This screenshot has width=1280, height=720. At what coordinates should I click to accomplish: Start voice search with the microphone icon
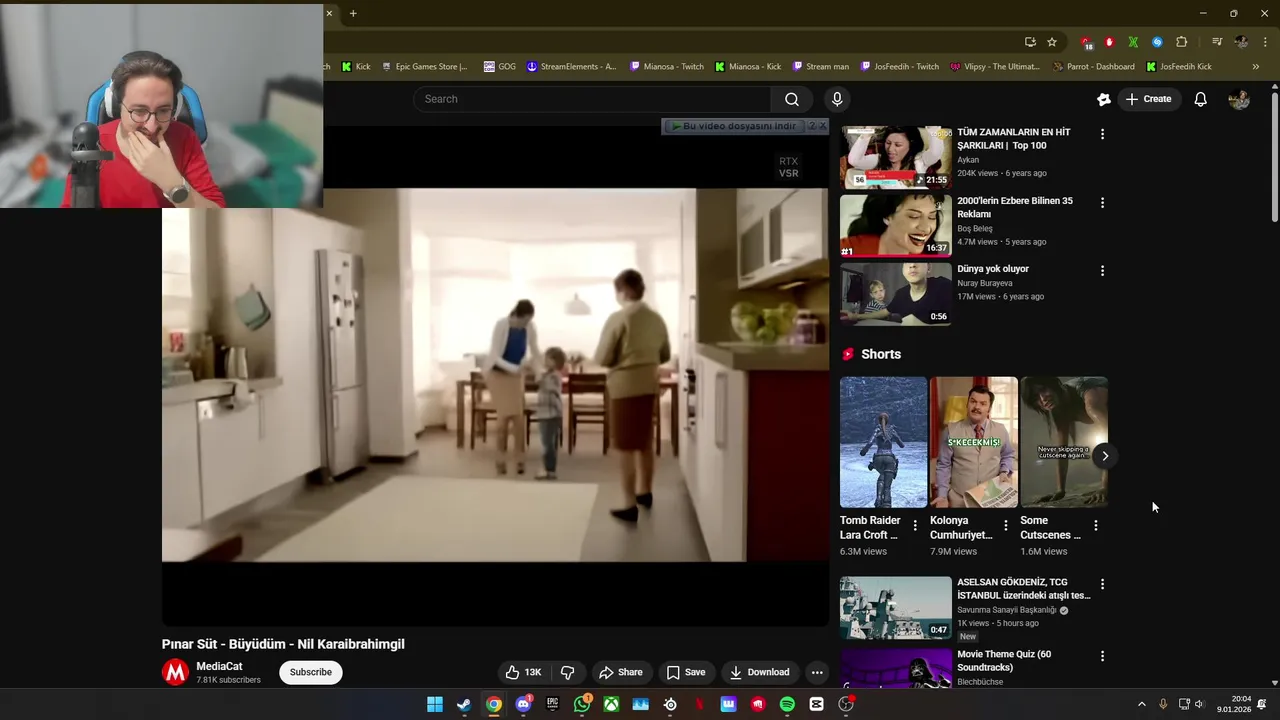point(837,99)
